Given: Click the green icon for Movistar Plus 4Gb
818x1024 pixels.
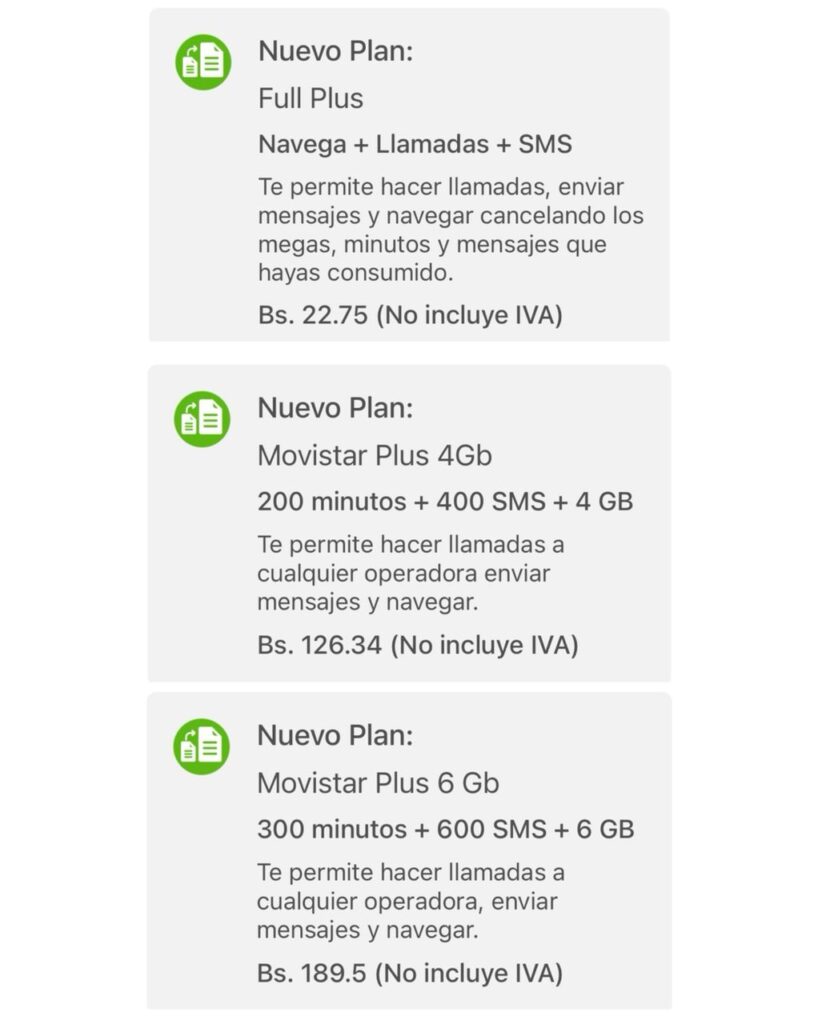Looking at the screenshot, I should [x=202, y=418].
